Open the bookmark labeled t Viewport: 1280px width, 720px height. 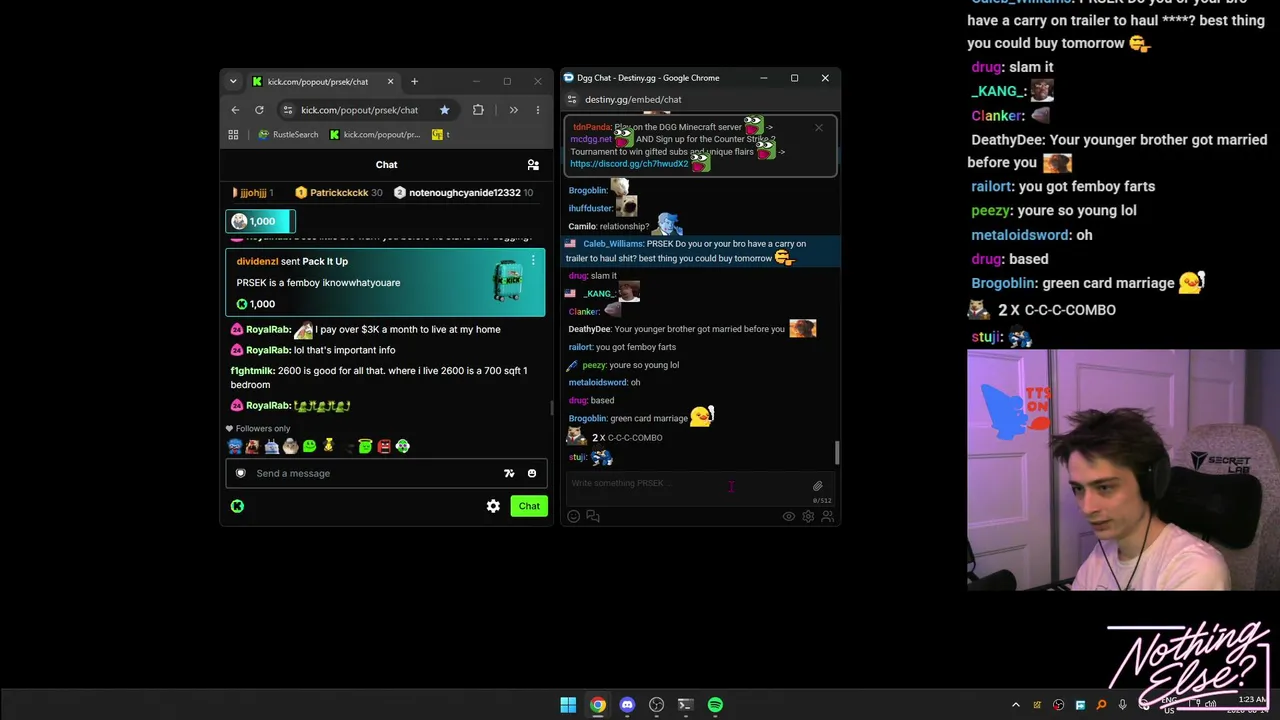(x=441, y=134)
